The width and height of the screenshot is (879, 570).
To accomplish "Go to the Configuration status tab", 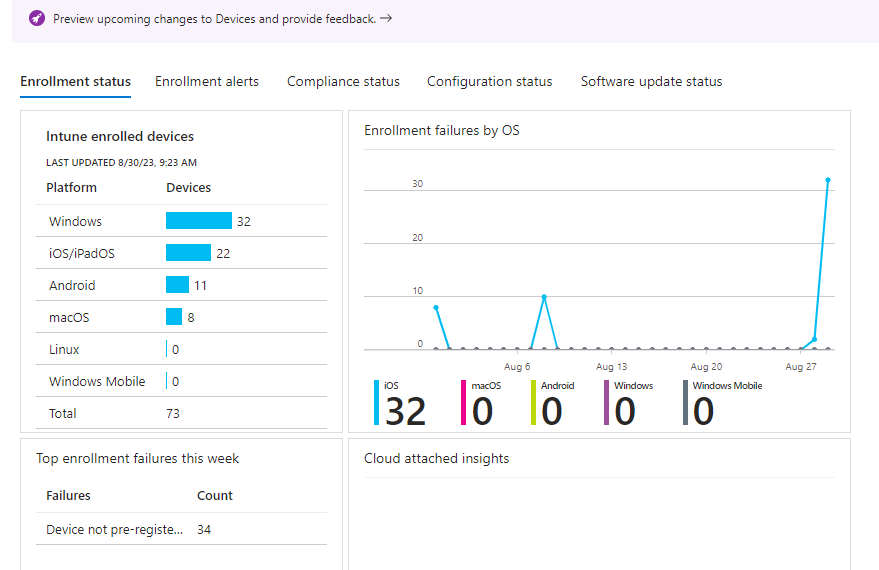I will [x=489, y=82].
